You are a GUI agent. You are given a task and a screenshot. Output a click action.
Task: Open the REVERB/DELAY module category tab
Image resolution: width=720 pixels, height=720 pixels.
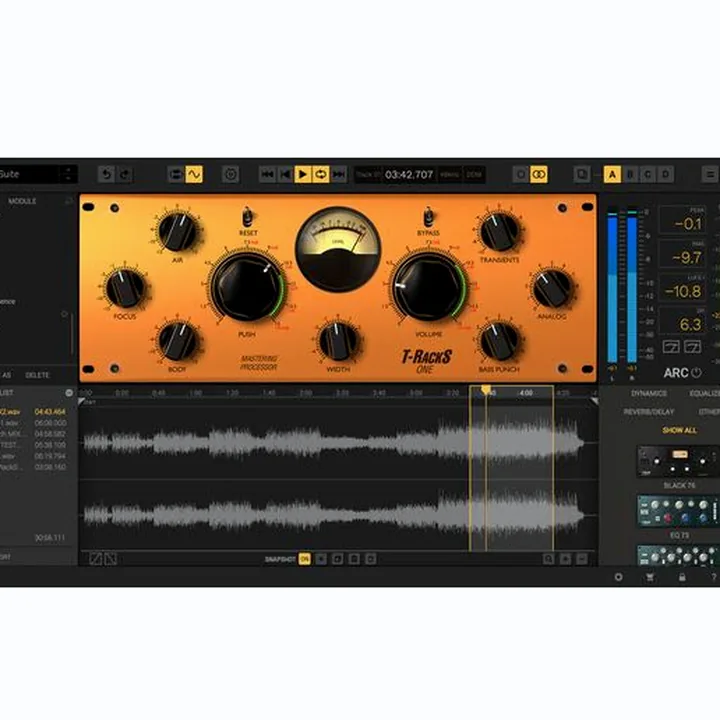[x=649, y=412]
